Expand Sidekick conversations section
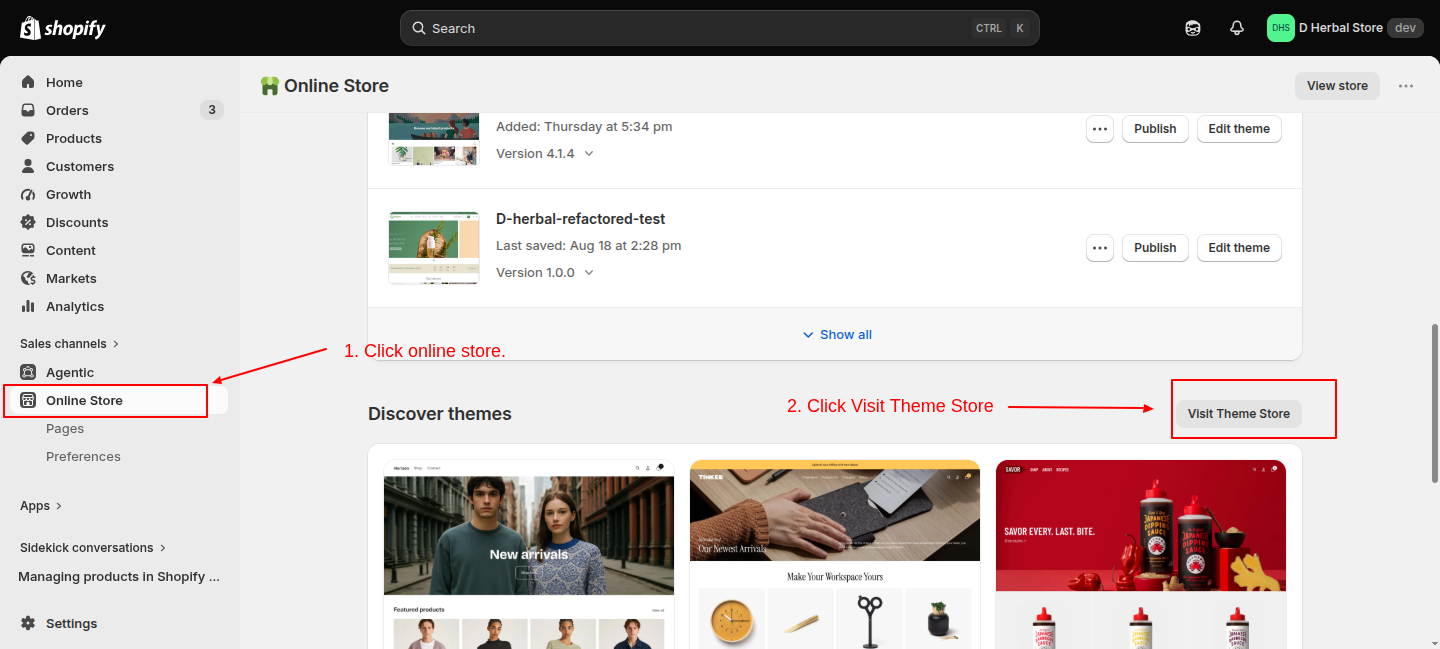The height and width of the screenshot is (649, 1440). [93, 547]
